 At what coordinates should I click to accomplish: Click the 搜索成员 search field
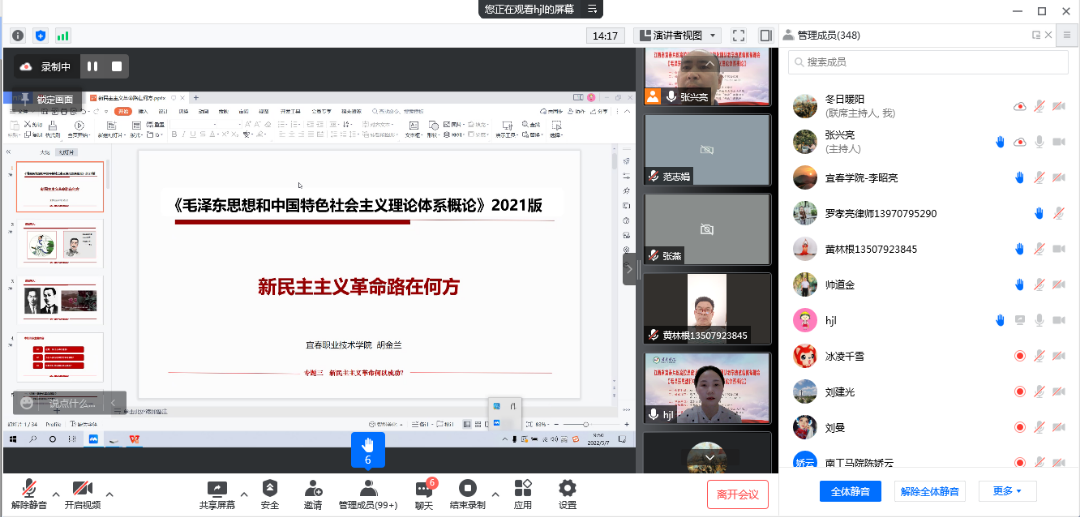click(920, 62)
